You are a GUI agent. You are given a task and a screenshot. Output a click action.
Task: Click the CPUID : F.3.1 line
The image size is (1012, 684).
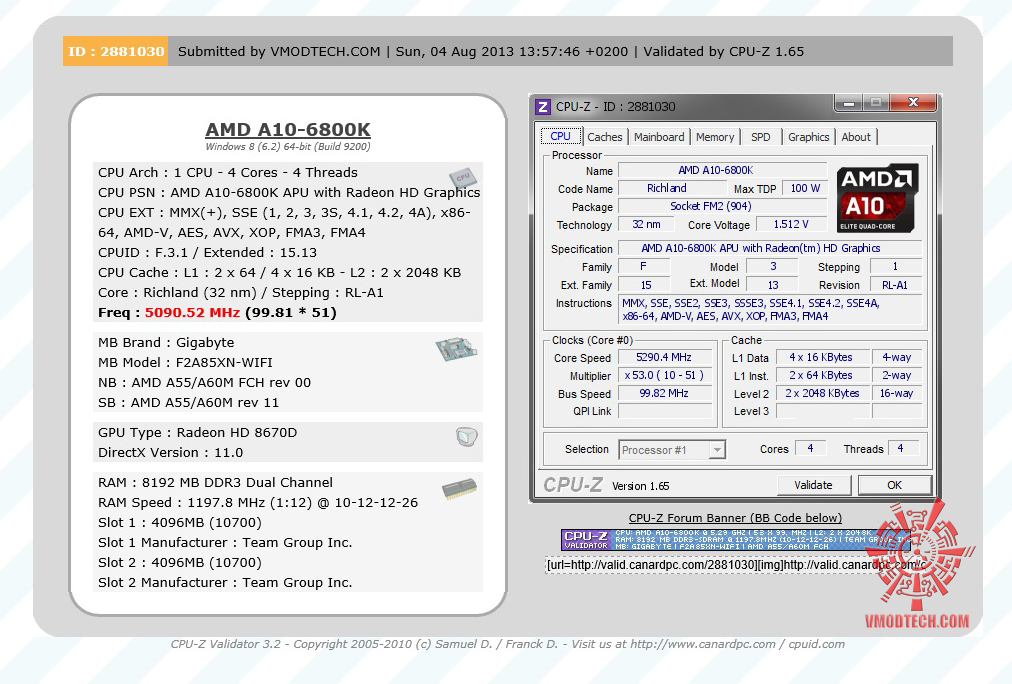208,253
